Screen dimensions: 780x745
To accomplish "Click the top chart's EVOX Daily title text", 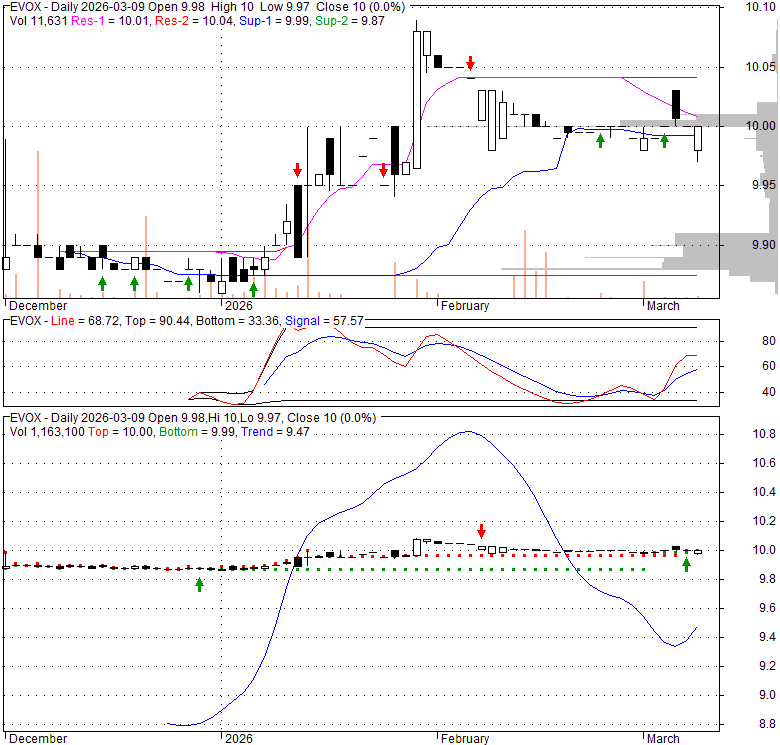I will point(207,7).
